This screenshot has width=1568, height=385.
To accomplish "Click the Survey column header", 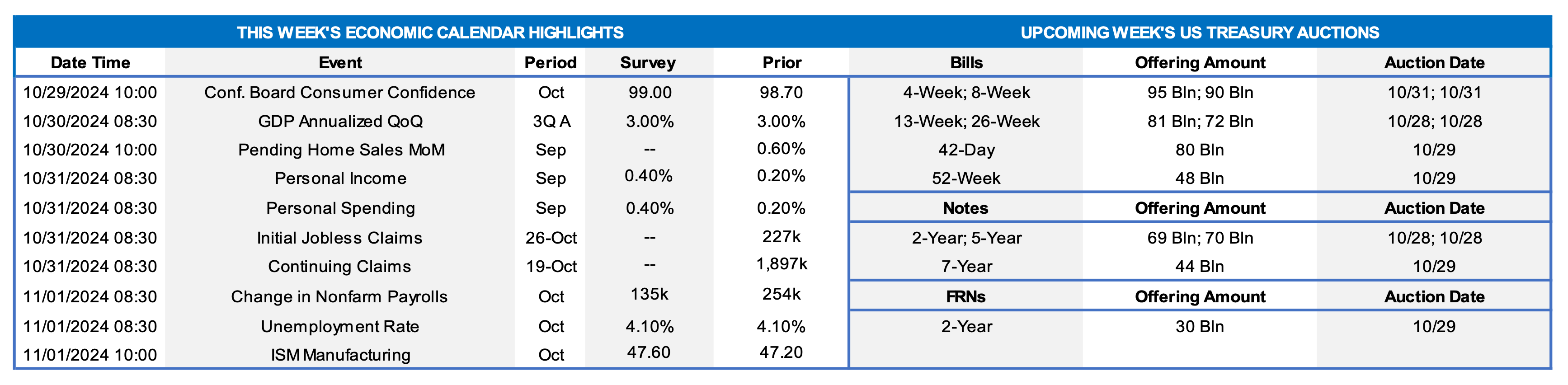I will point(648,63).
